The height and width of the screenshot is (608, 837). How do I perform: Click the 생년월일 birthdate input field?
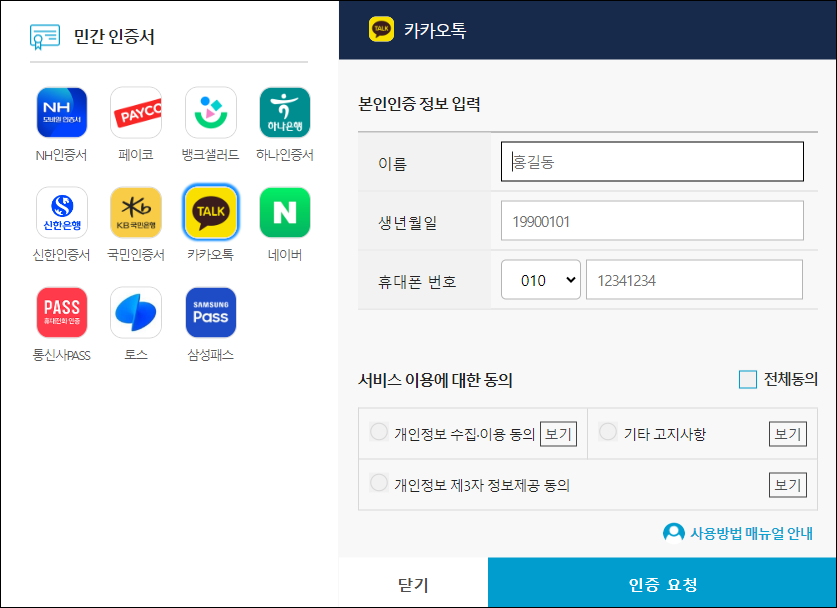652,221
